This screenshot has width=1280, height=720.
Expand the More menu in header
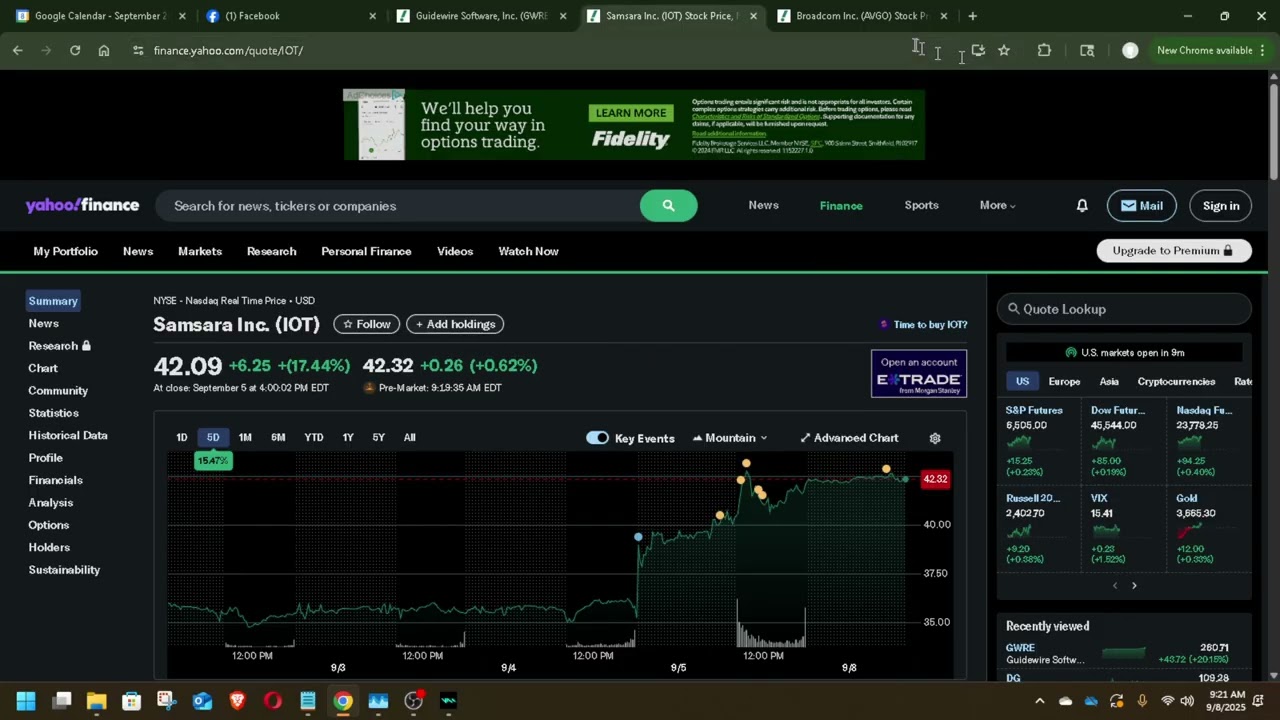(x=998, y=205)
